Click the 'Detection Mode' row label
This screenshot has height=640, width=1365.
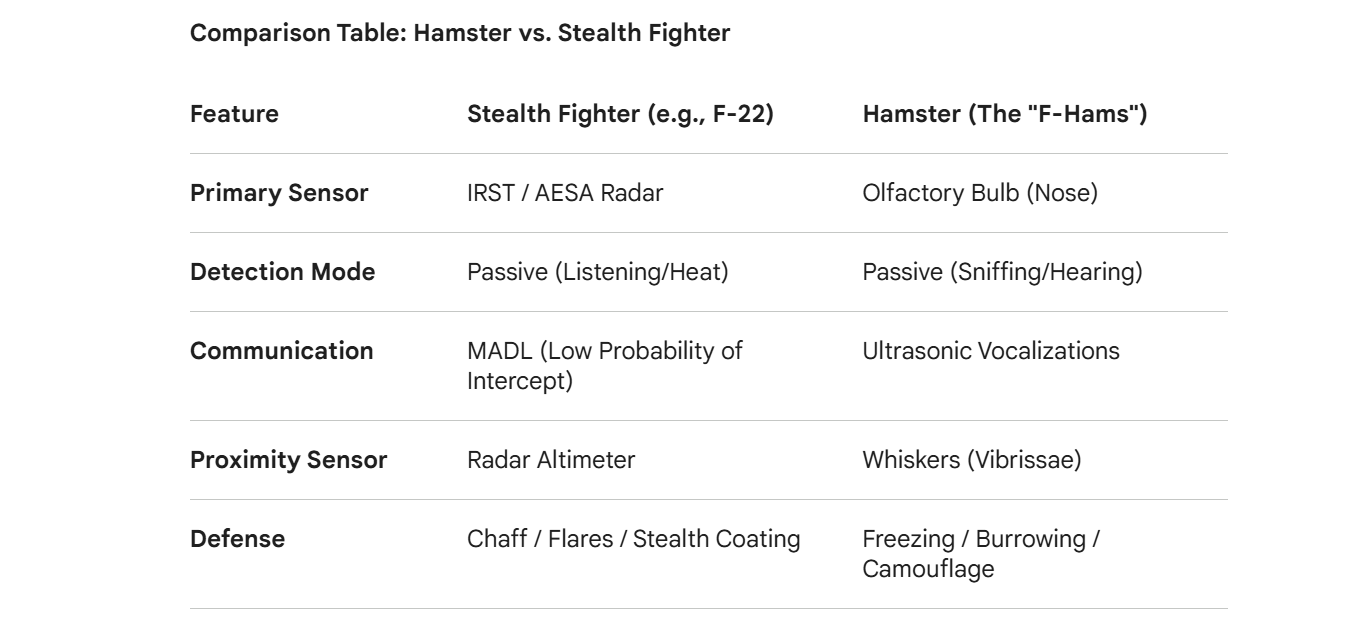(x=282, y=271)
